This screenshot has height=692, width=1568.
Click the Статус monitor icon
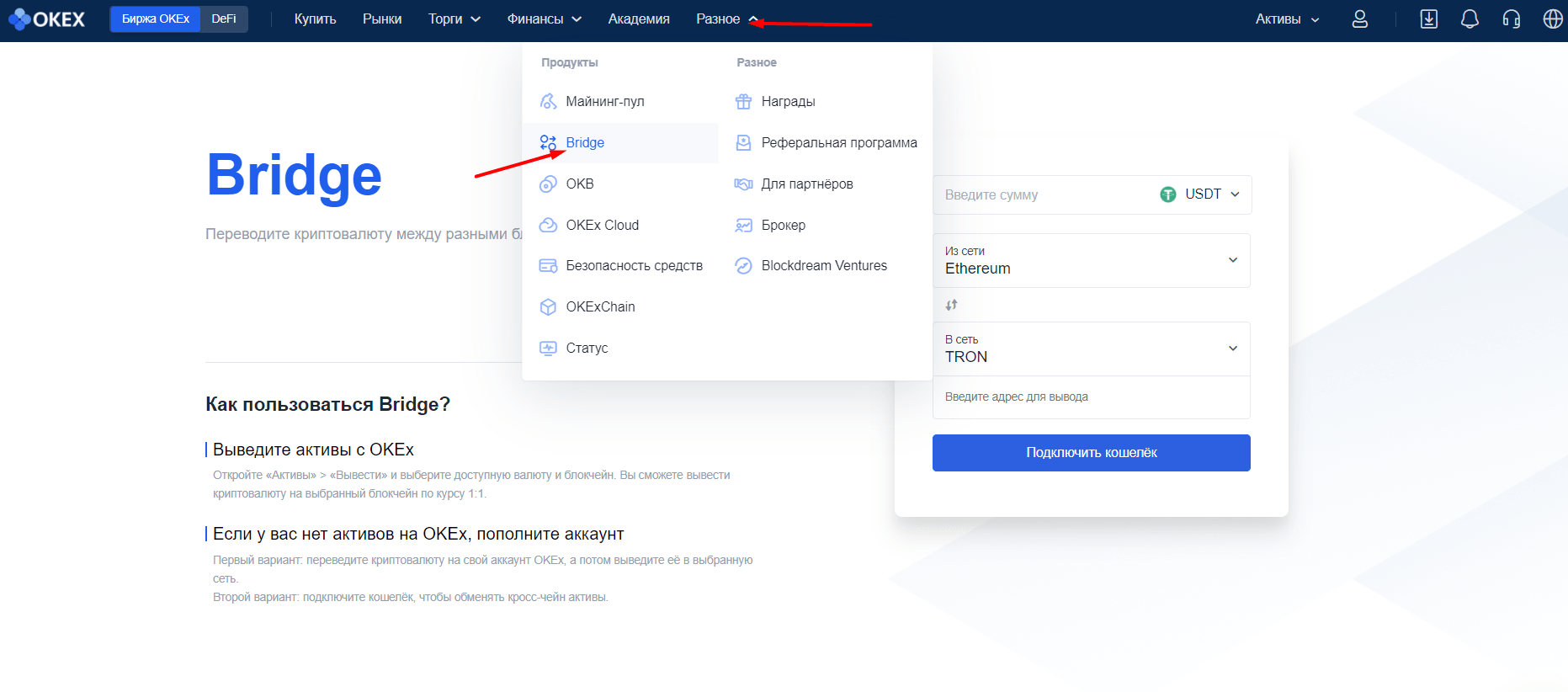coord(548,348)
